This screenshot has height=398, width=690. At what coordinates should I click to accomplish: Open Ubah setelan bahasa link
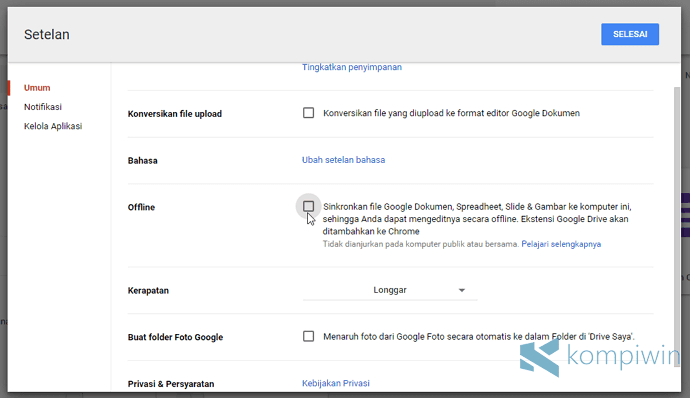click(x=343, y=160)
